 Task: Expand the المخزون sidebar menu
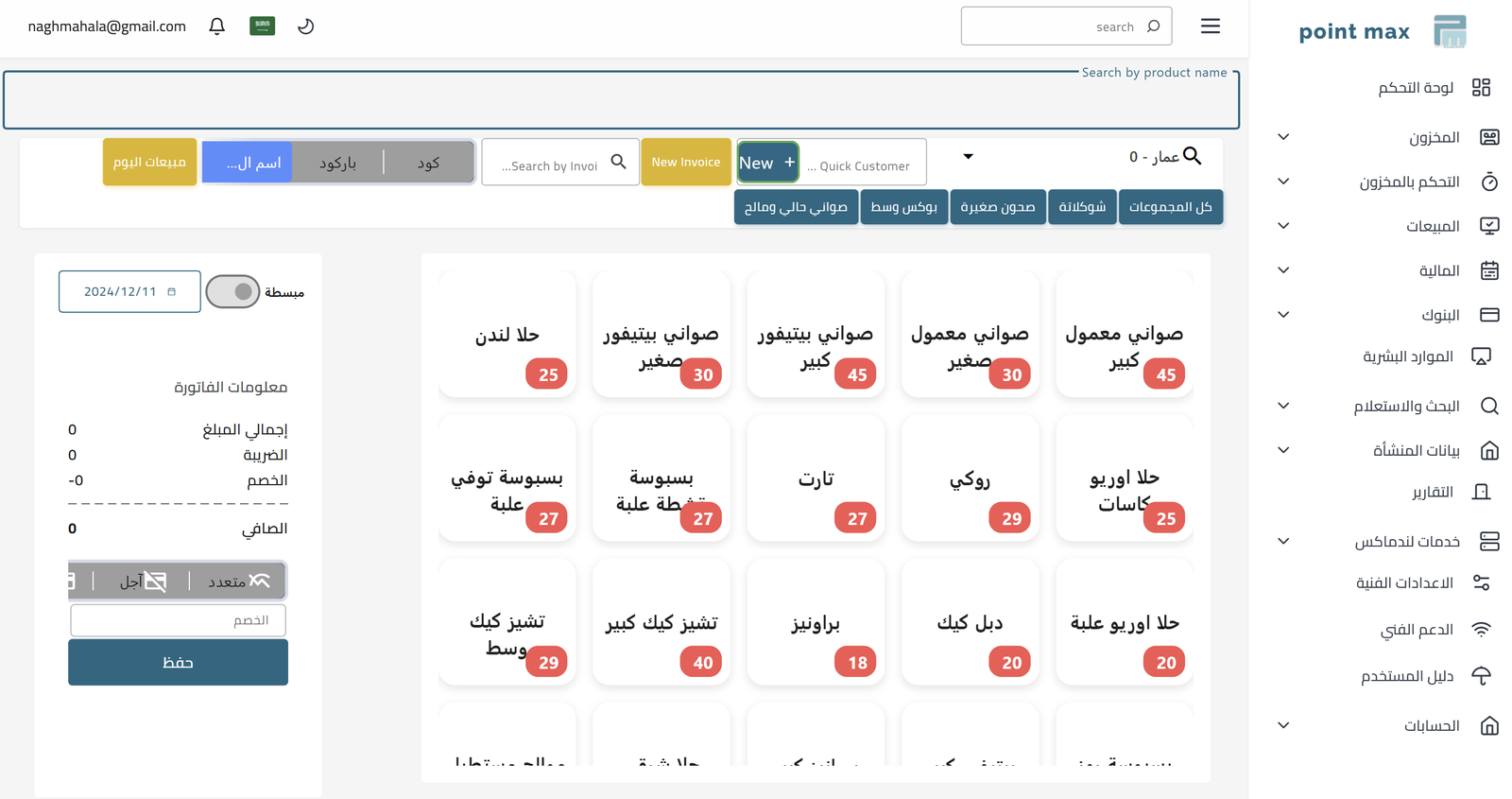point(1283,137)
